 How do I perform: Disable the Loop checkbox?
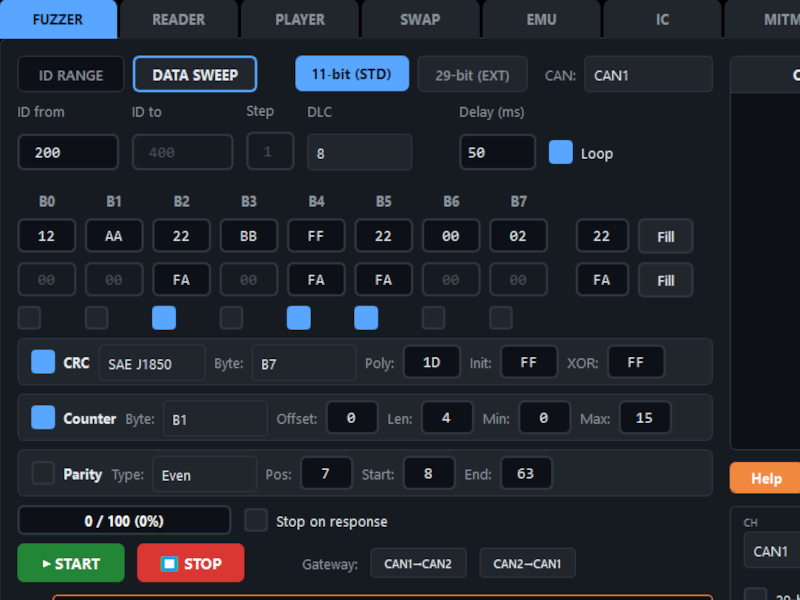coord(561,152)
